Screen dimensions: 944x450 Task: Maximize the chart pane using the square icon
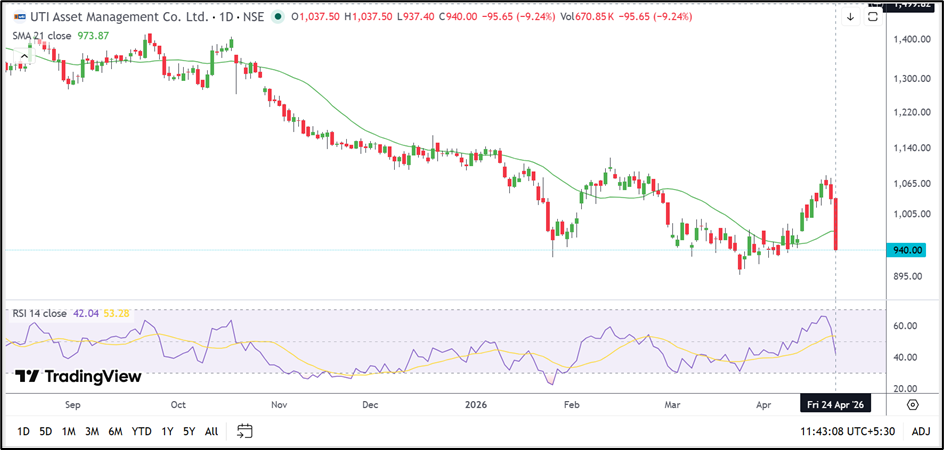coord(873,17)
